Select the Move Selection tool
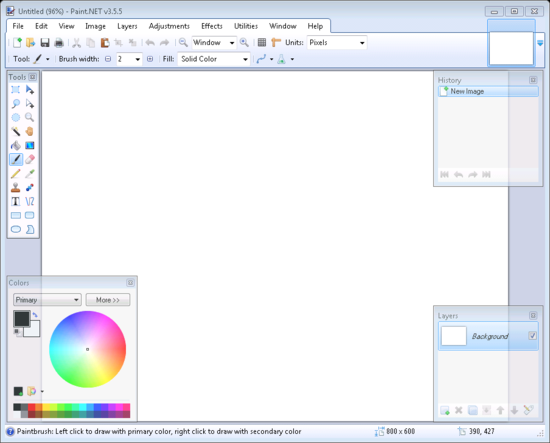Image resolution: width=550 pixels, height=443 pixels. pyautogui.click(x=30, y=103)
